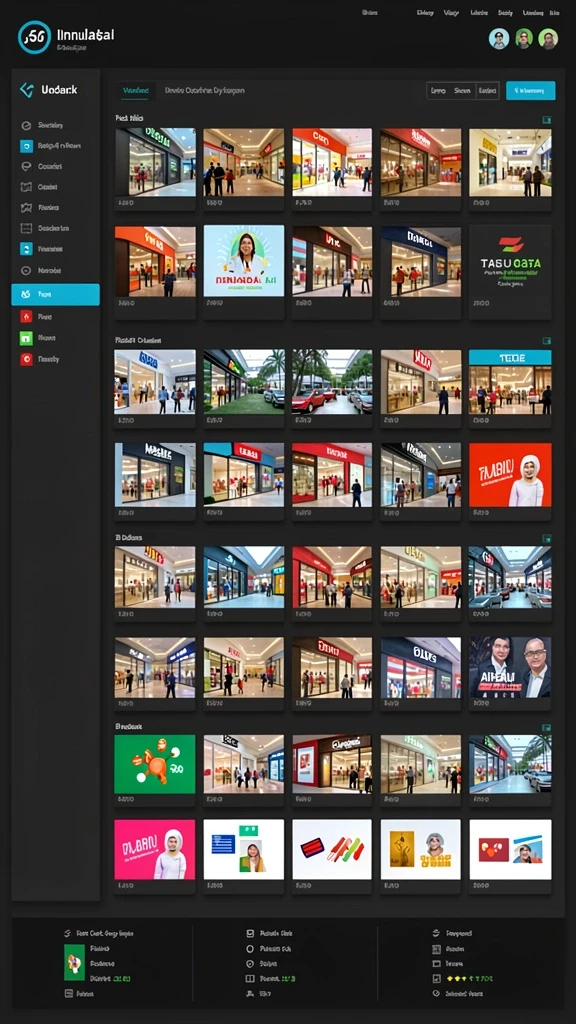Click the shield icon in footer middle column
The image size is (576, 1024).
point(249,963)
